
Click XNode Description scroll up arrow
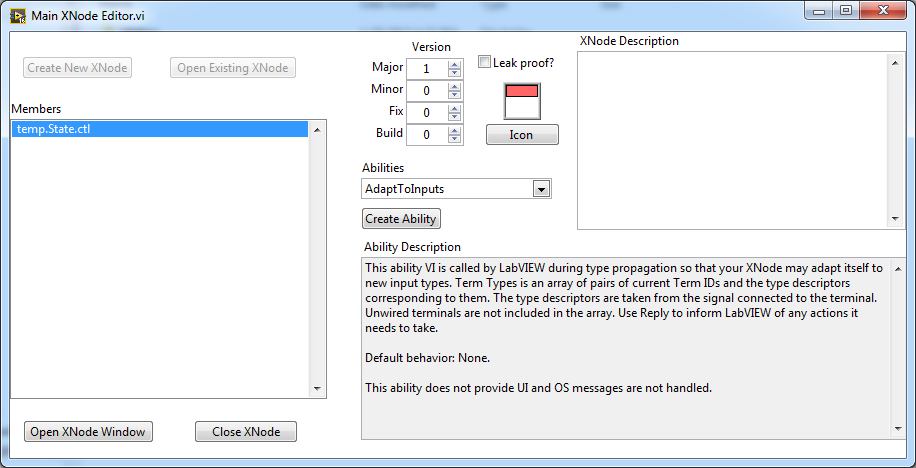896,63
